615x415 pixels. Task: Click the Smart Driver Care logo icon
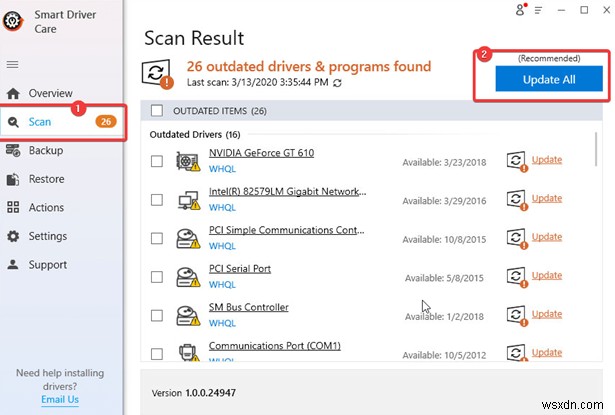pyautogui.click(x=13, y=21)
